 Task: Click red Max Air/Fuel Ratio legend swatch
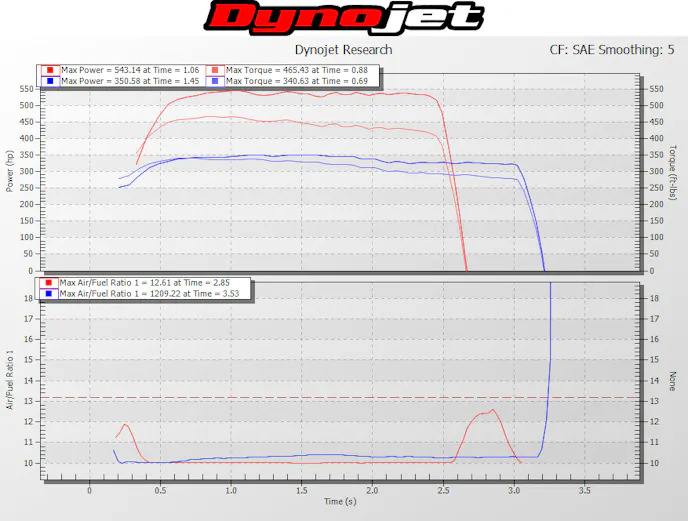pyautogui.click(x=49, y=283)
